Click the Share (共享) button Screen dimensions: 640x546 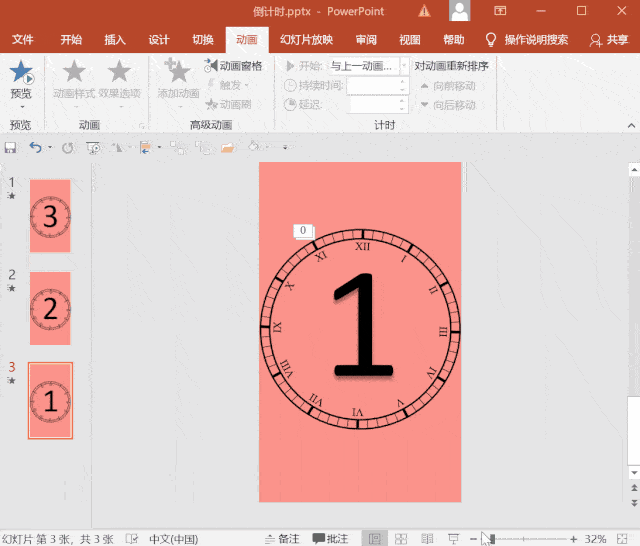tap(609, 40)
